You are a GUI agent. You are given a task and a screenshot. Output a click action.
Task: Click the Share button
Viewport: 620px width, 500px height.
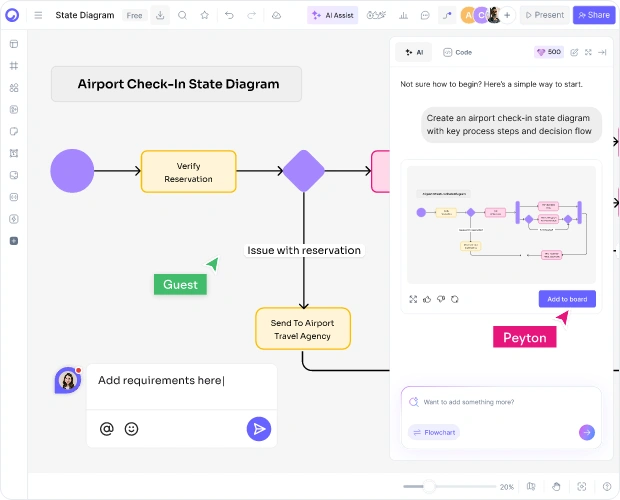tap(594, 15)
